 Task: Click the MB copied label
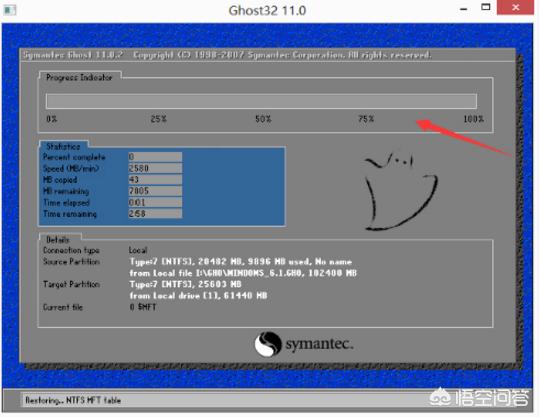(60, 180)
